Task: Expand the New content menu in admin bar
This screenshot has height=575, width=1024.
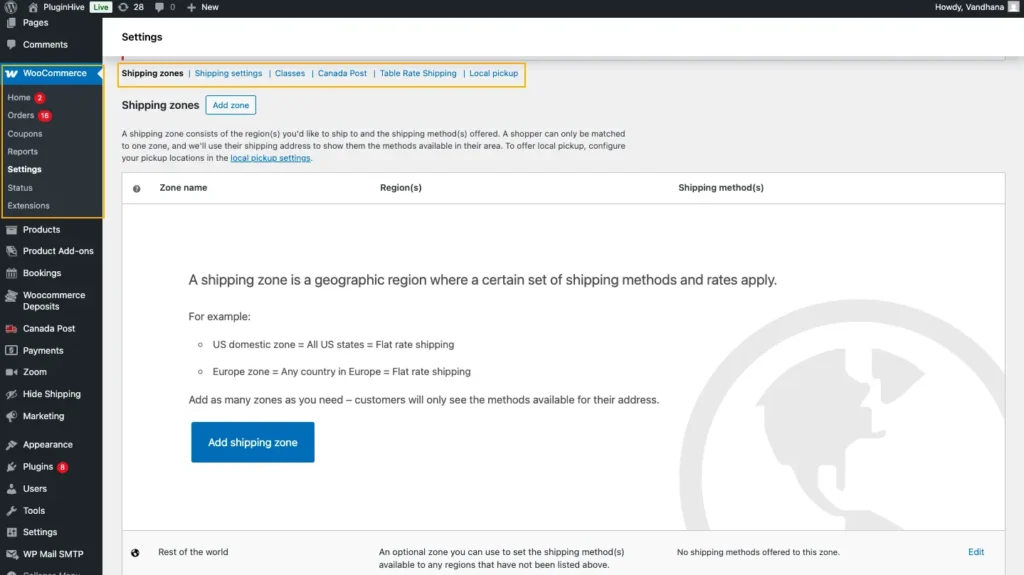Action: tap(203, 7)
